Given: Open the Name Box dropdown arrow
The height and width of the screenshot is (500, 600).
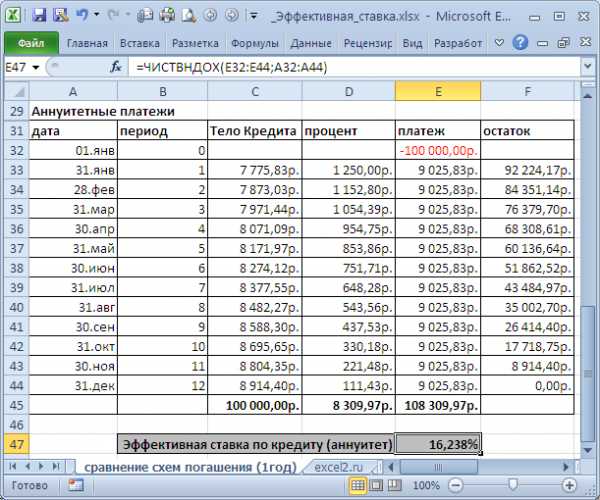Looking at the screenshot, I should pyautogui.click(x=37, y=67).
